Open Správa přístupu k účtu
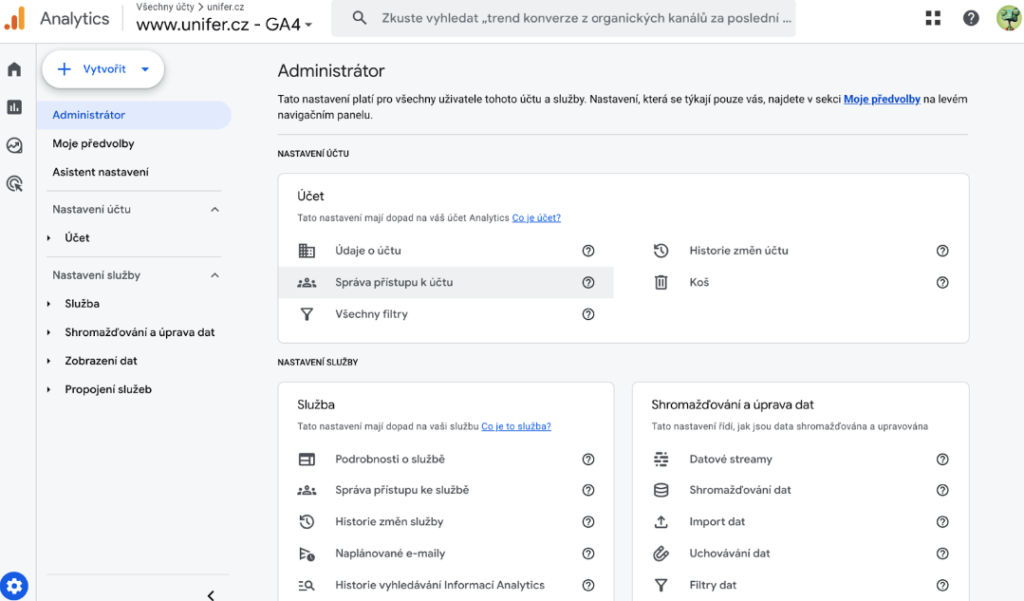The image size is (1024, 601). click(x=393, y=283)
